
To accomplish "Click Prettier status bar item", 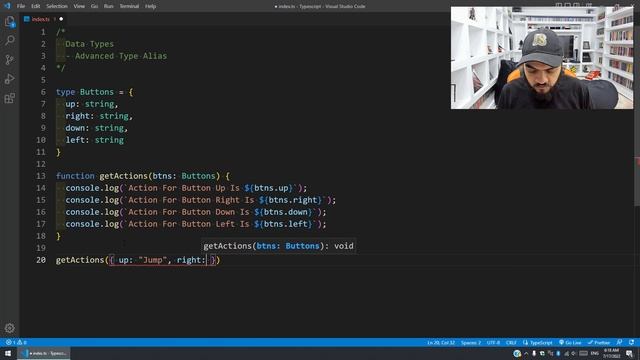I will point(599,342).
